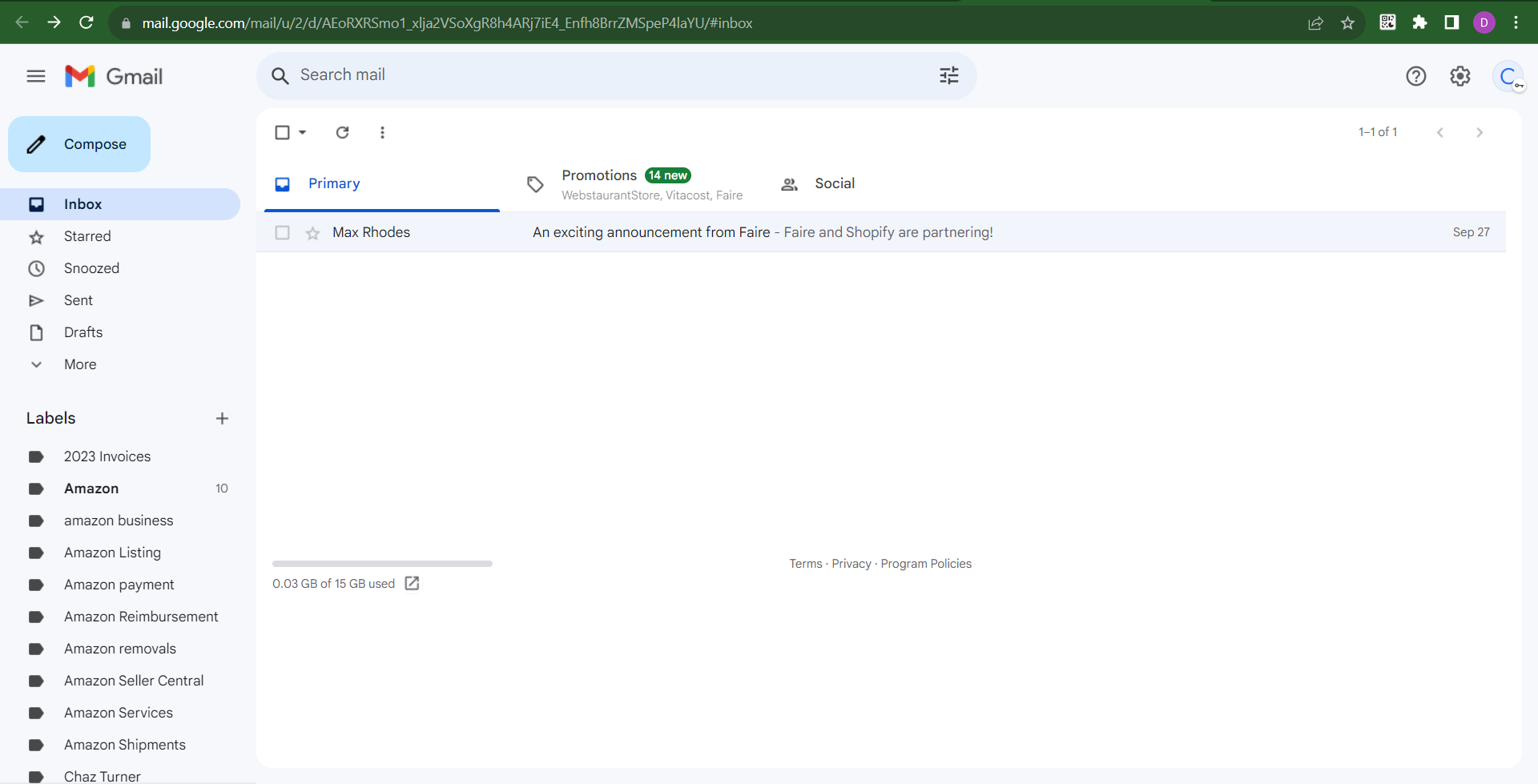Click the 14 new Promotions badge
Image resolution: width=1538 pixels, height=784 pixels.
tap(668, 175)
